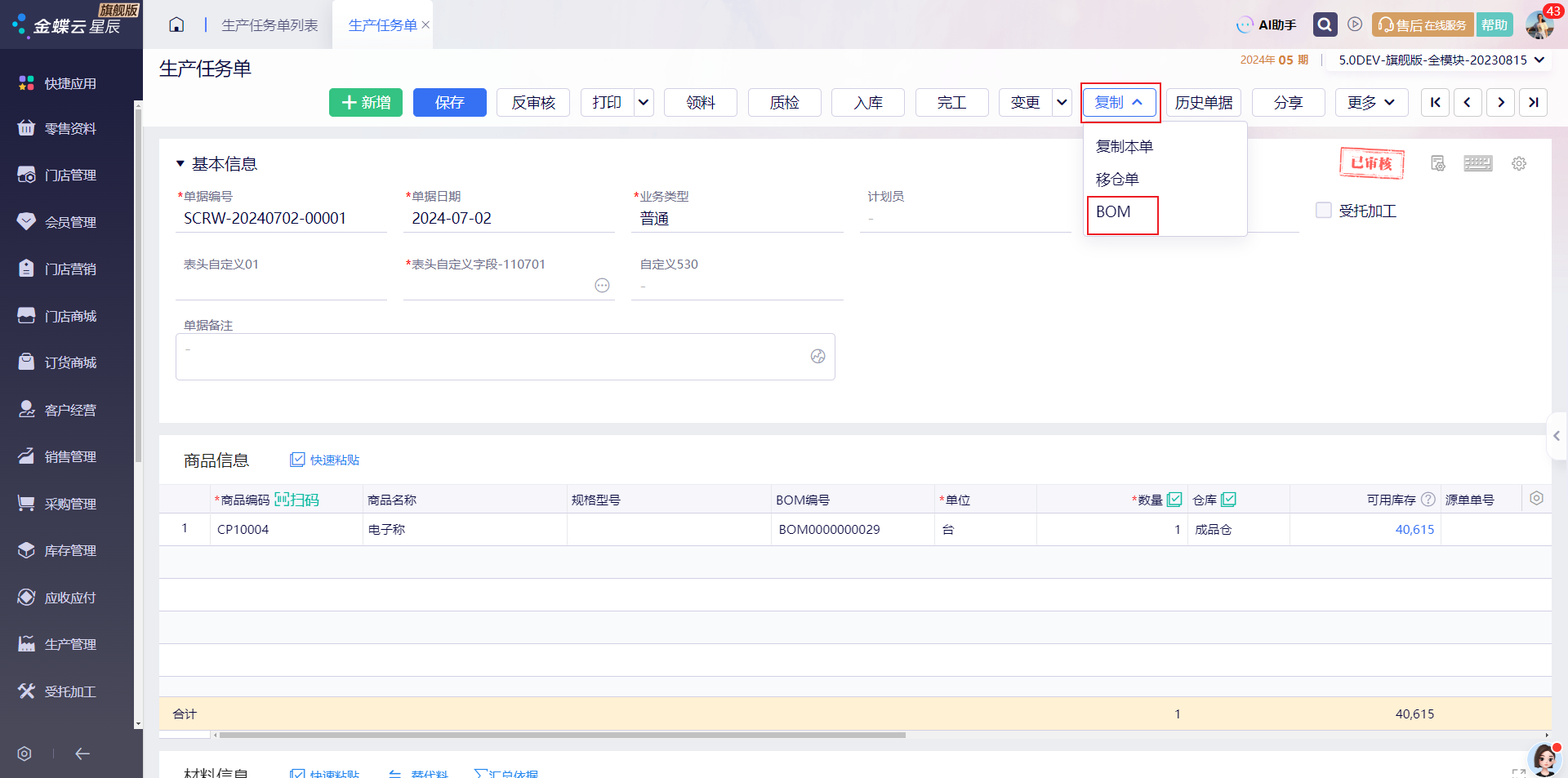Toggle the 受托加工 checkbox
This screenshot has width=1568, height=778.
[1324, 210]
